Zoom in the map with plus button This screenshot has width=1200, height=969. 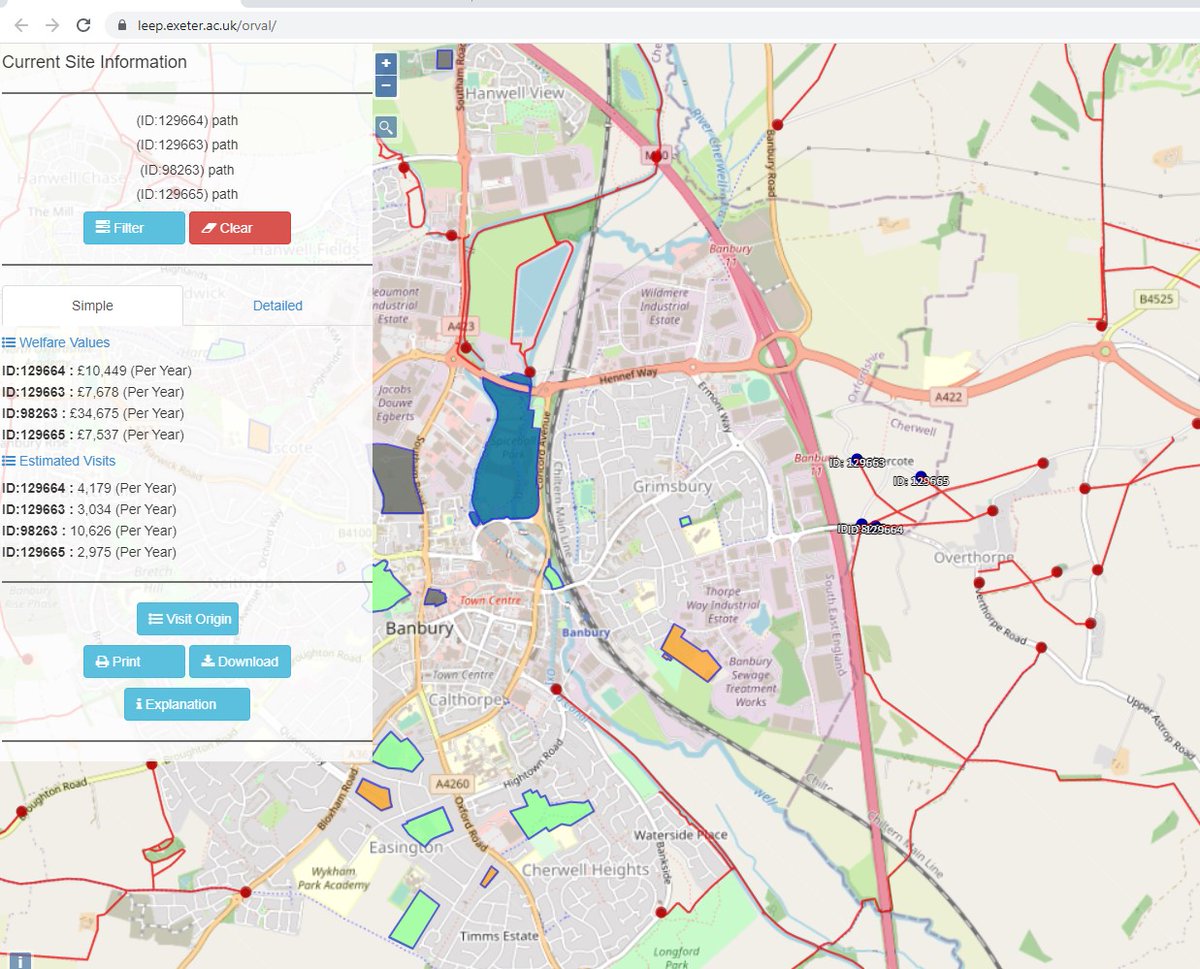click(x=387, y=63)
